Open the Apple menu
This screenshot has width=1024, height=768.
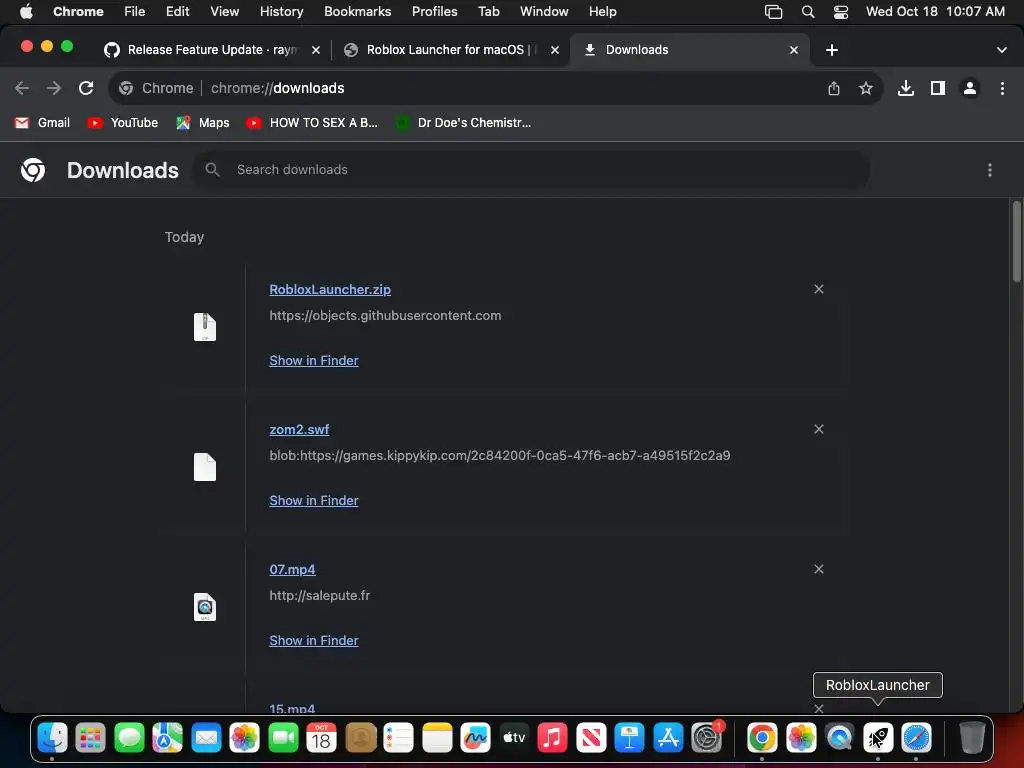pyautogui.click(x=26, y=11)
